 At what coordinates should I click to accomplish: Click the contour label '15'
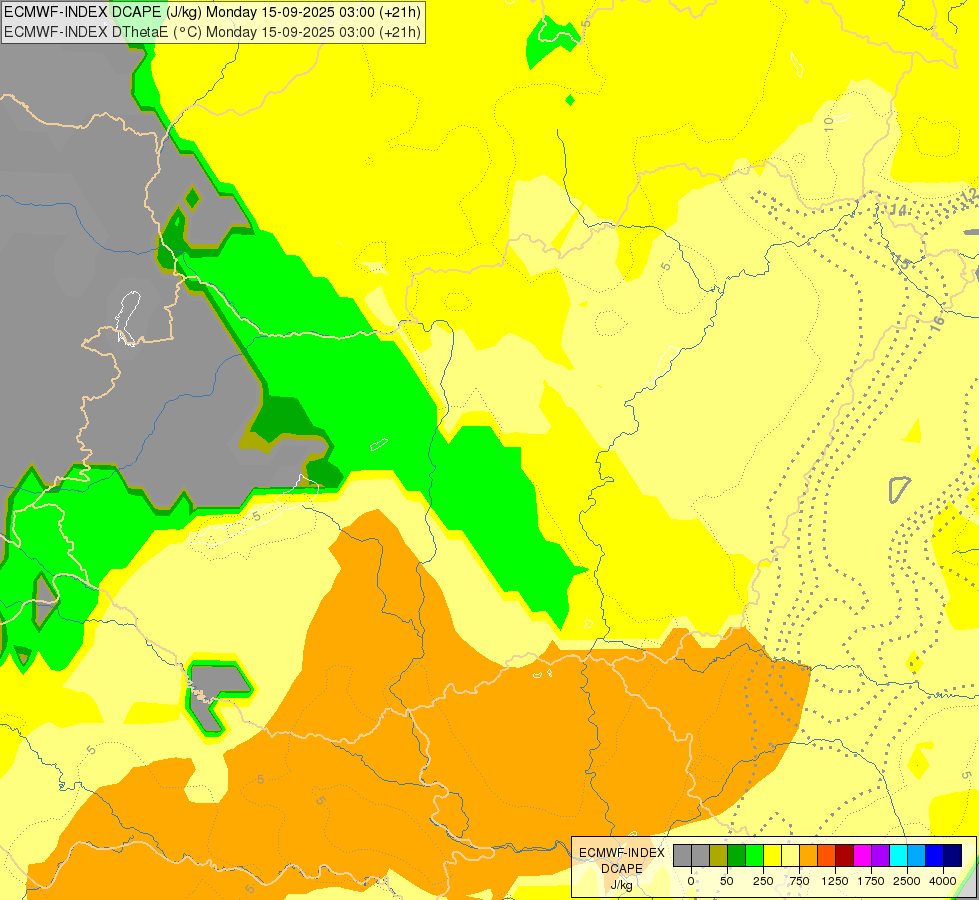tap(902, 261)
